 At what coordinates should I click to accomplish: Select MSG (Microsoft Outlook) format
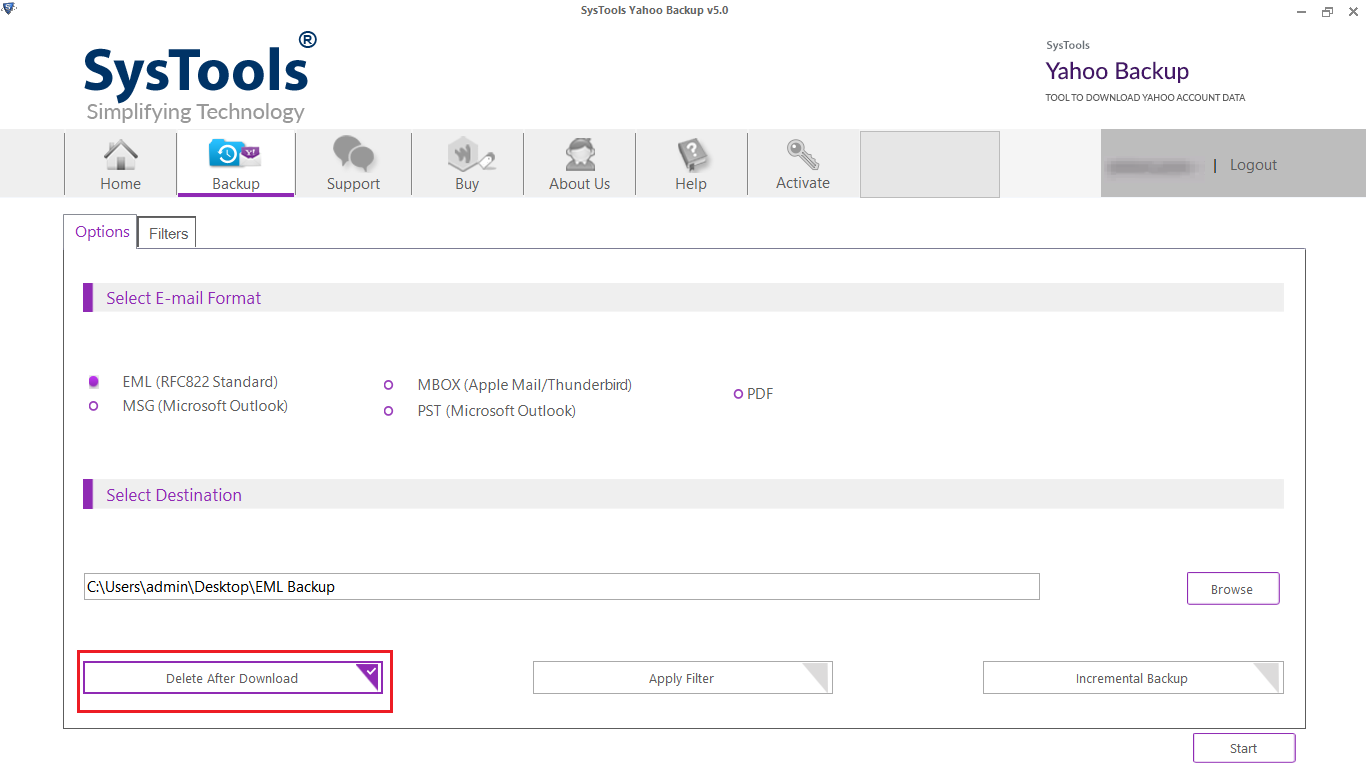(x=189, y=406)
